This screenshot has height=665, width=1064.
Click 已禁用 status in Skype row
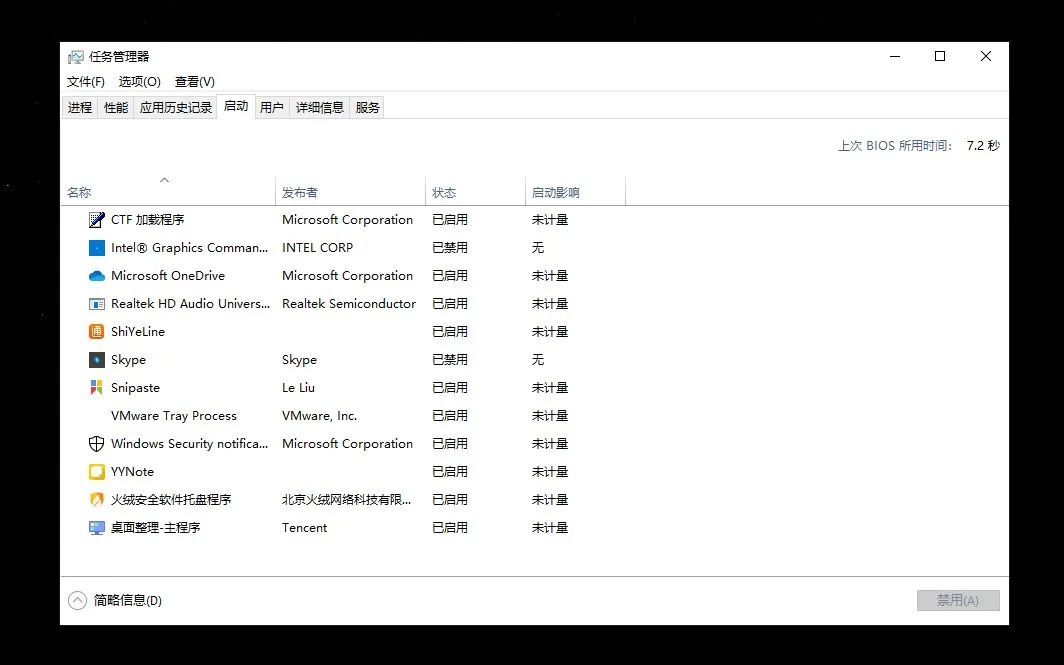(450, 360)
